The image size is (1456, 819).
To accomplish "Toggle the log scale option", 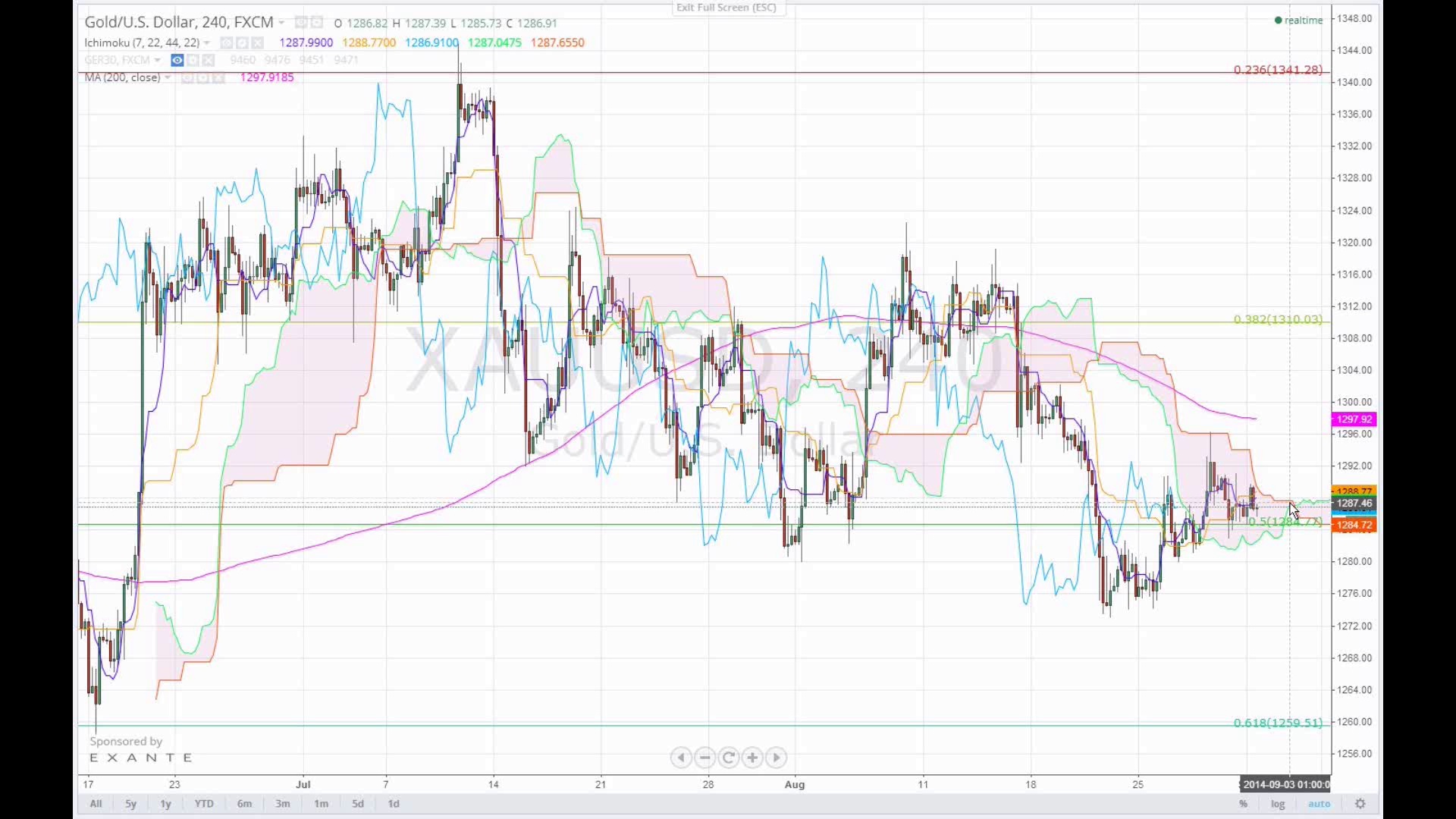I will [1278, 804].
